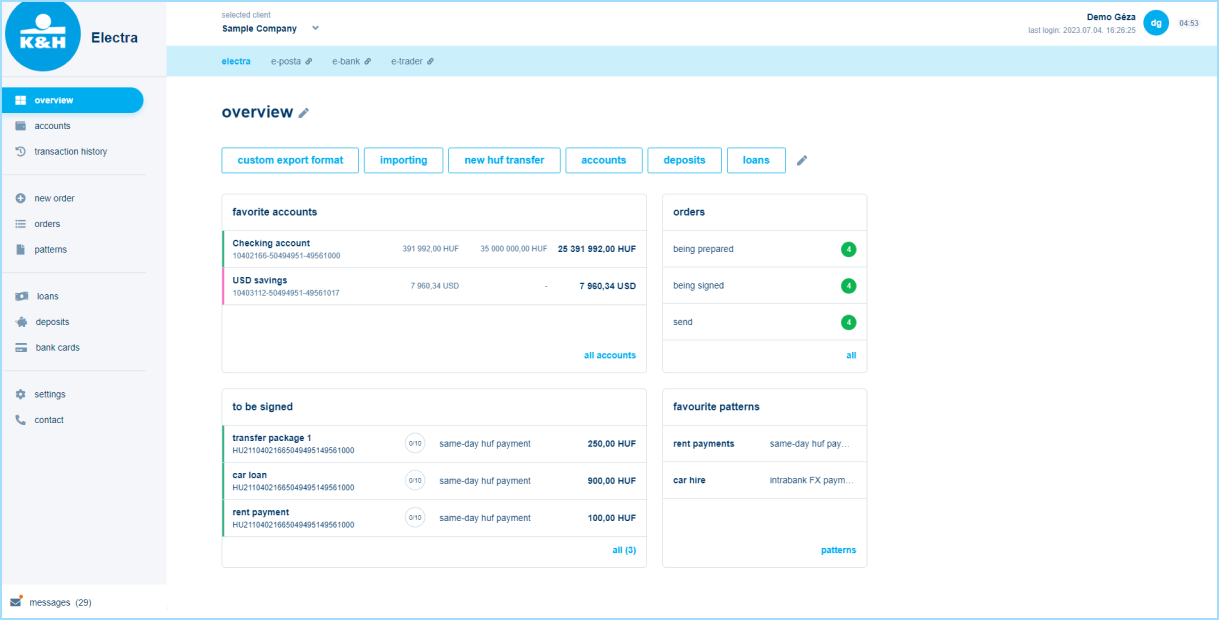Click the new order plus icon
Screen dimensions: 1219x620
pos(20,198)
